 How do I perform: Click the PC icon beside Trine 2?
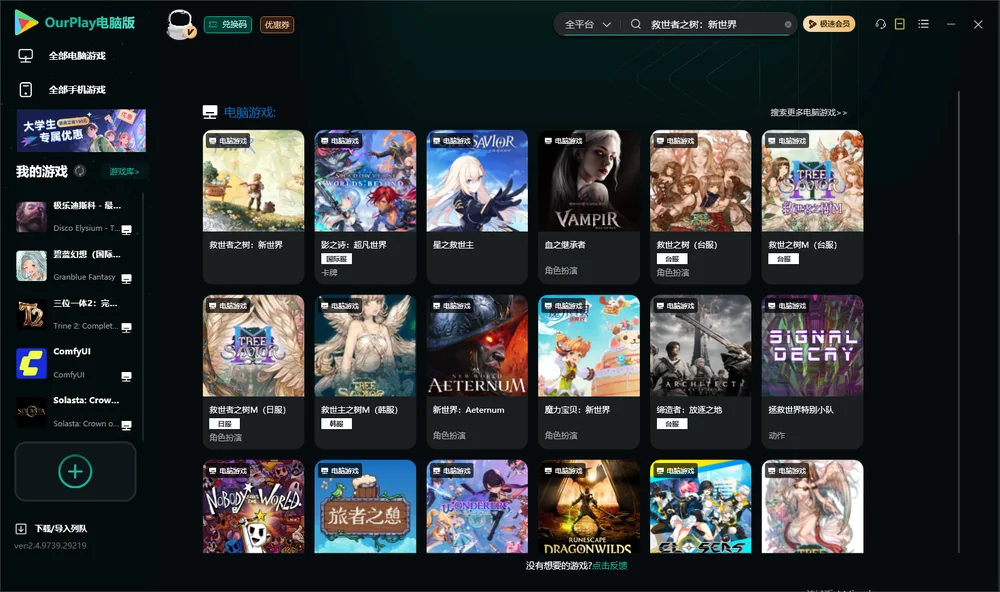point(127,327)
